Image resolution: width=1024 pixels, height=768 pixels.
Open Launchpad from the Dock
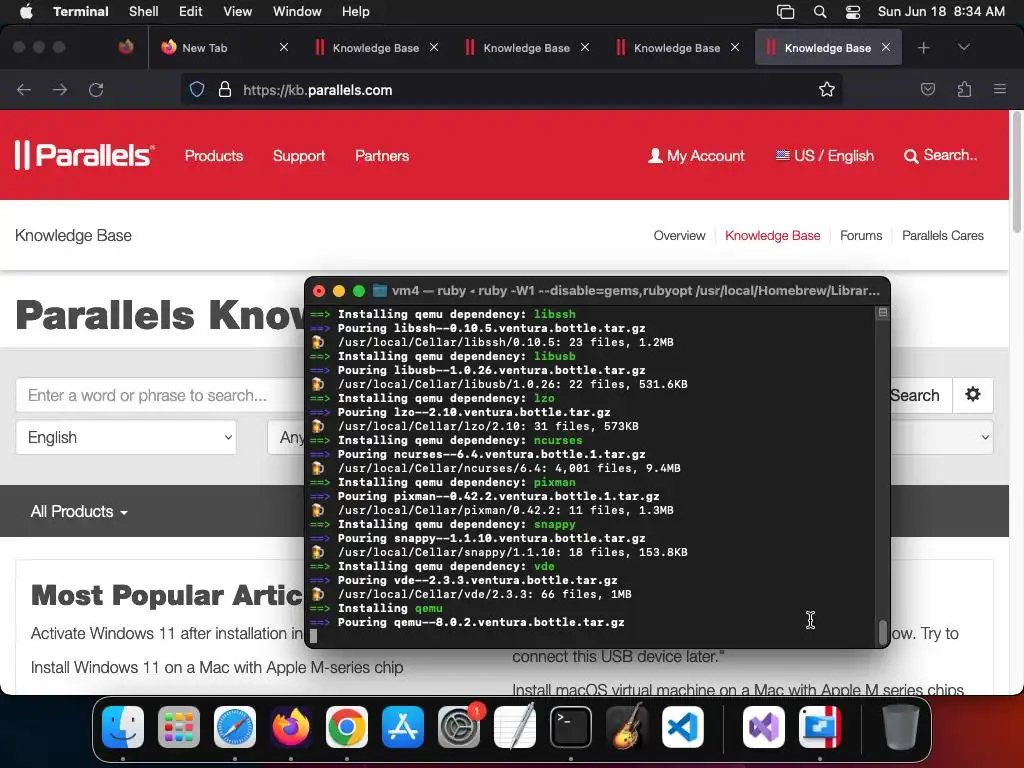(x=179, y=727)
